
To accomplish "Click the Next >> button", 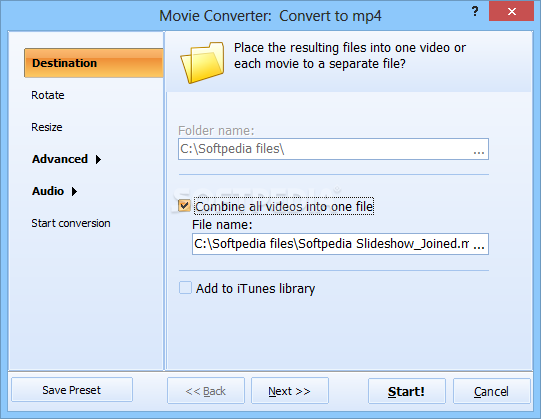I will [x=289, y=391].
